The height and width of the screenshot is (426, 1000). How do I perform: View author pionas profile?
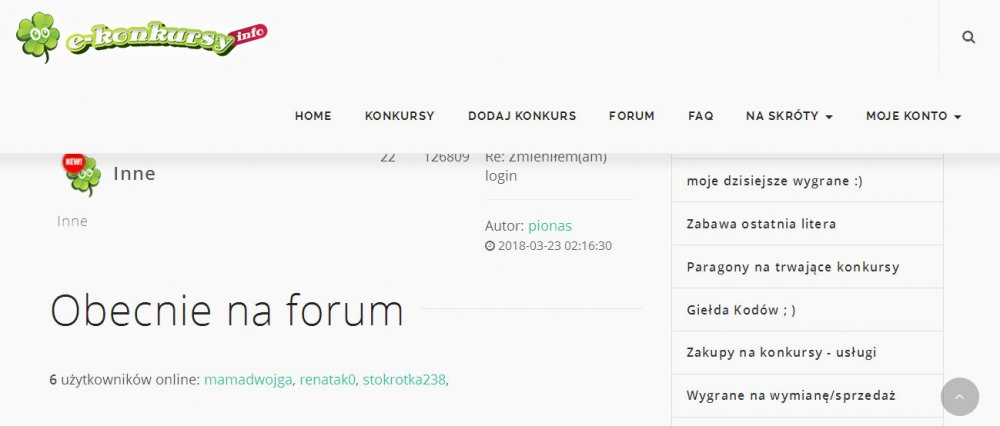point(550,226)
